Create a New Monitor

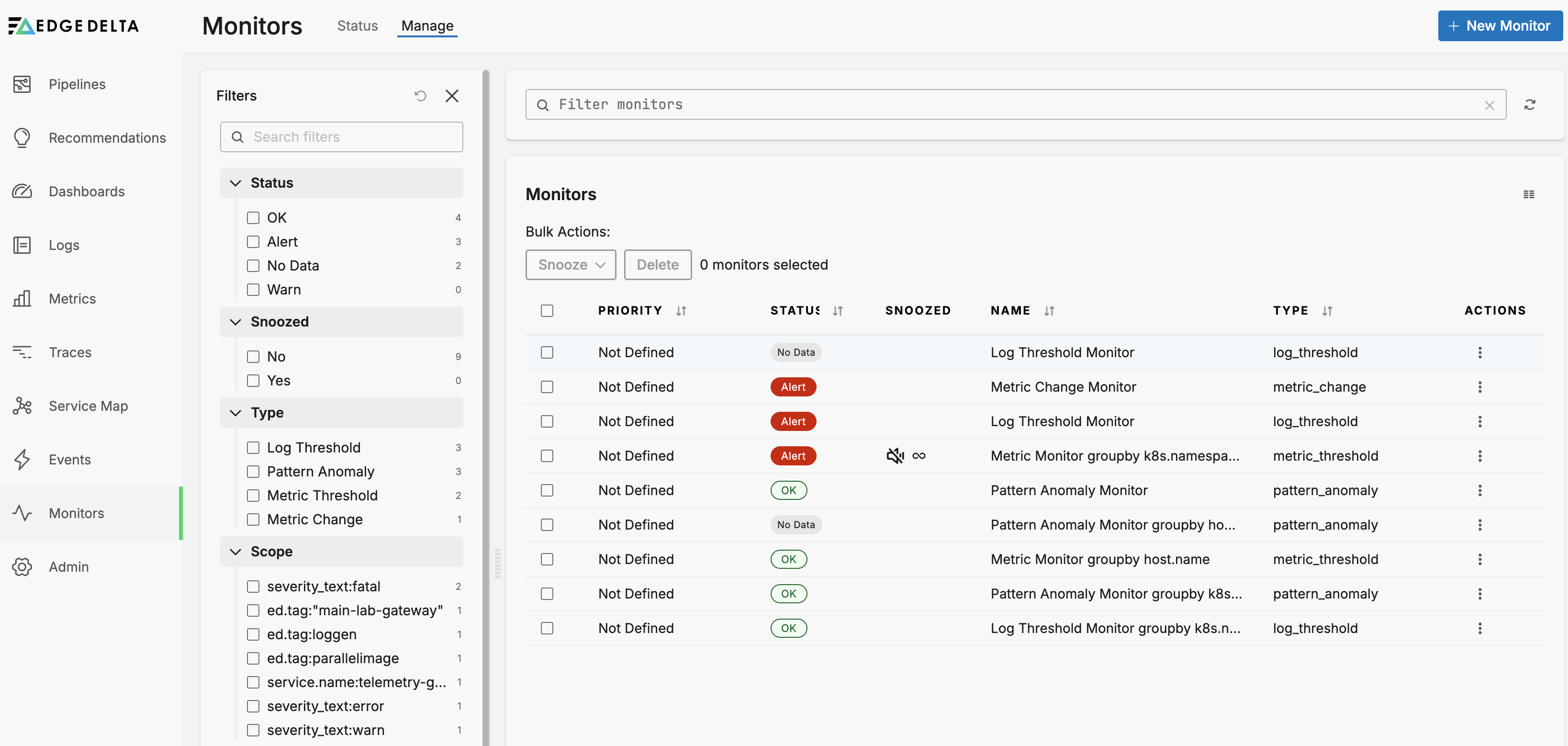click(x=1500, y=25)
